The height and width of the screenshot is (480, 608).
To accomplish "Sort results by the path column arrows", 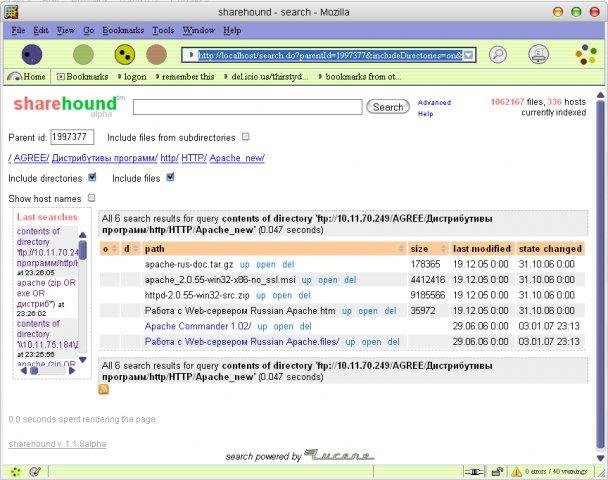I will [x=401, y=249].
